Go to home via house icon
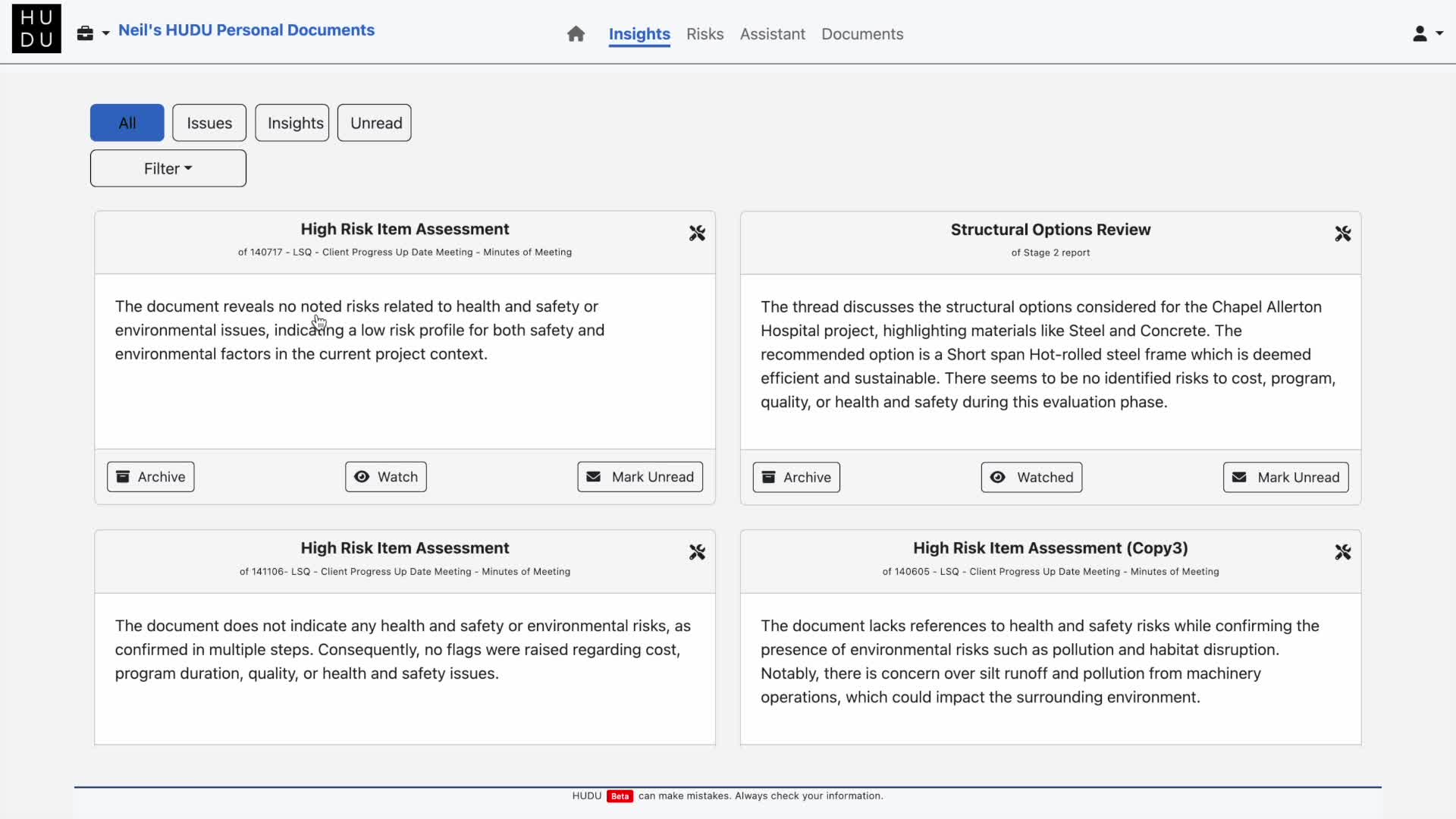This screenshot has height=819, width=1456. tap(576, 34)
